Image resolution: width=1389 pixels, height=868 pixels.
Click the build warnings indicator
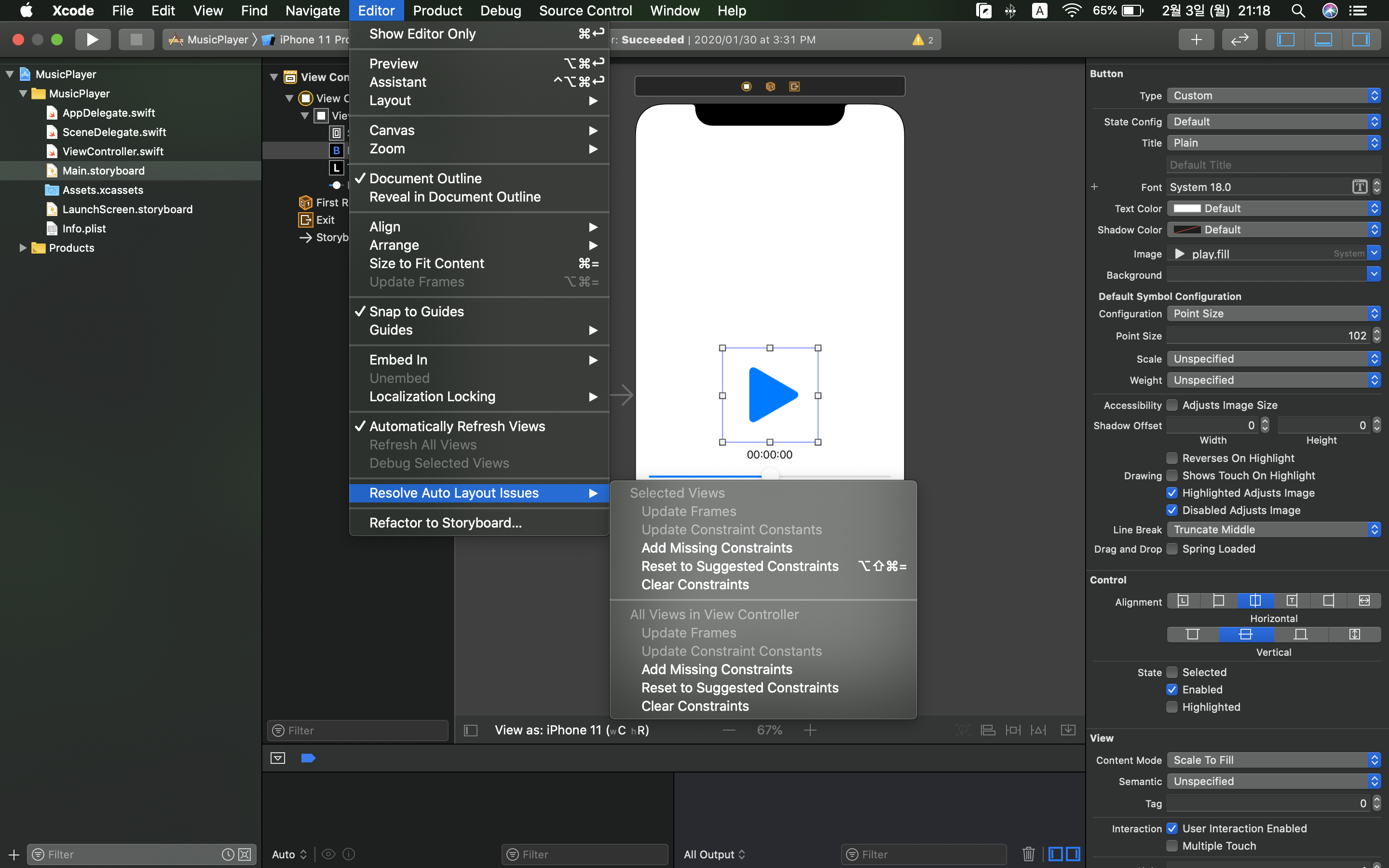[922, 40]
